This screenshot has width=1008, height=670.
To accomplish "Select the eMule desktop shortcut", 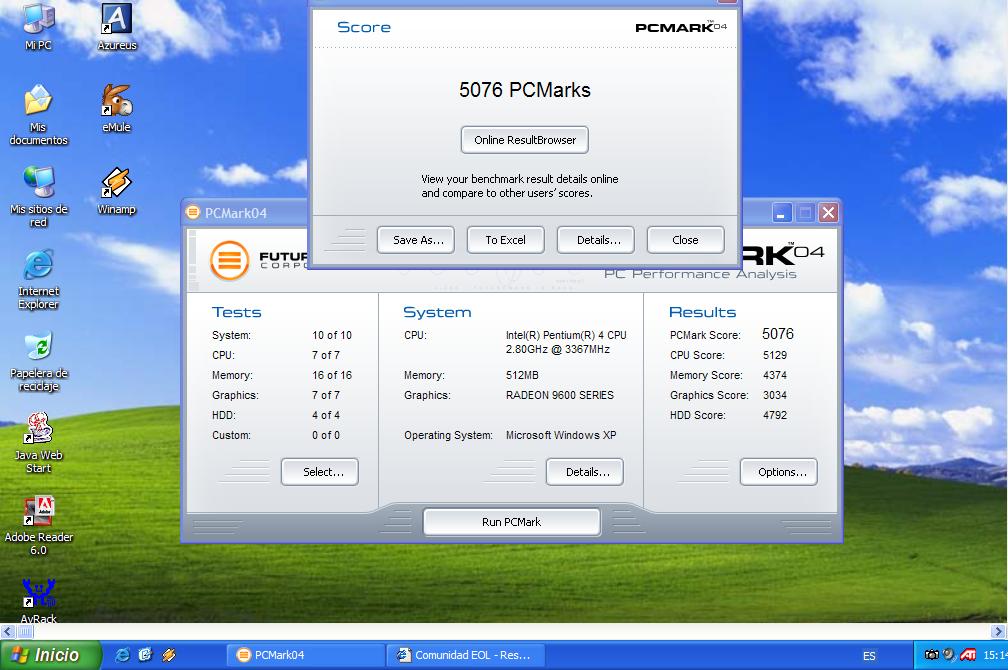I will click(116, 108).
